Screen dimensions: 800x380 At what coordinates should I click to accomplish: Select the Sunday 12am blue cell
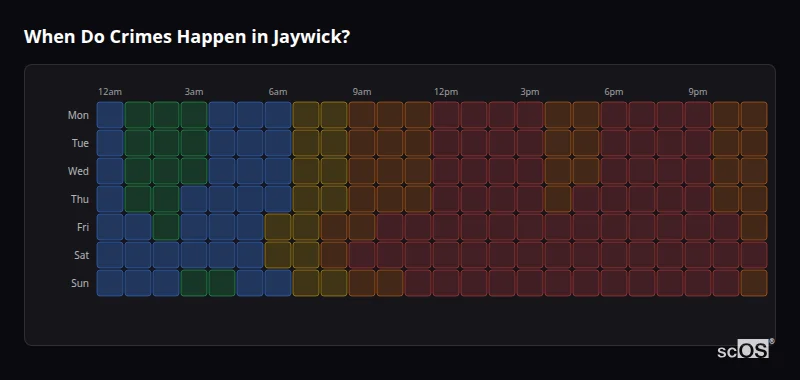coord(110,283)
